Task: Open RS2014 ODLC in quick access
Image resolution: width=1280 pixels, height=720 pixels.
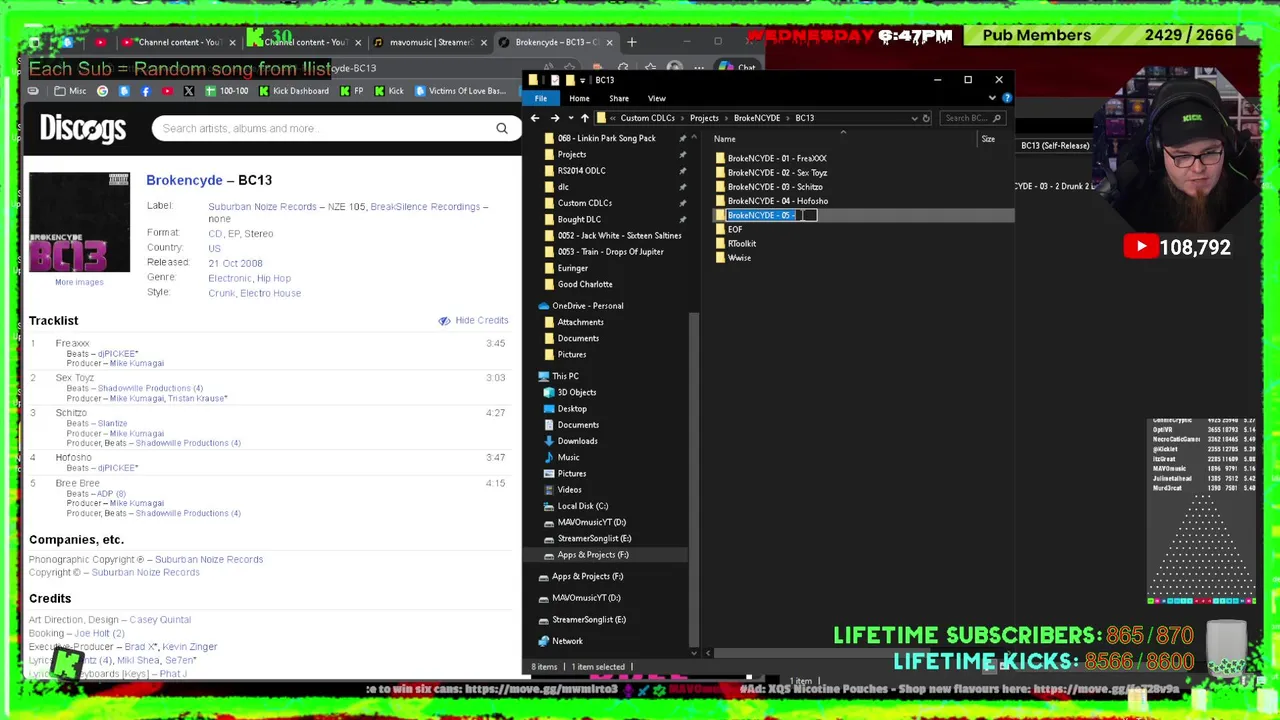Action: point(581,170)
